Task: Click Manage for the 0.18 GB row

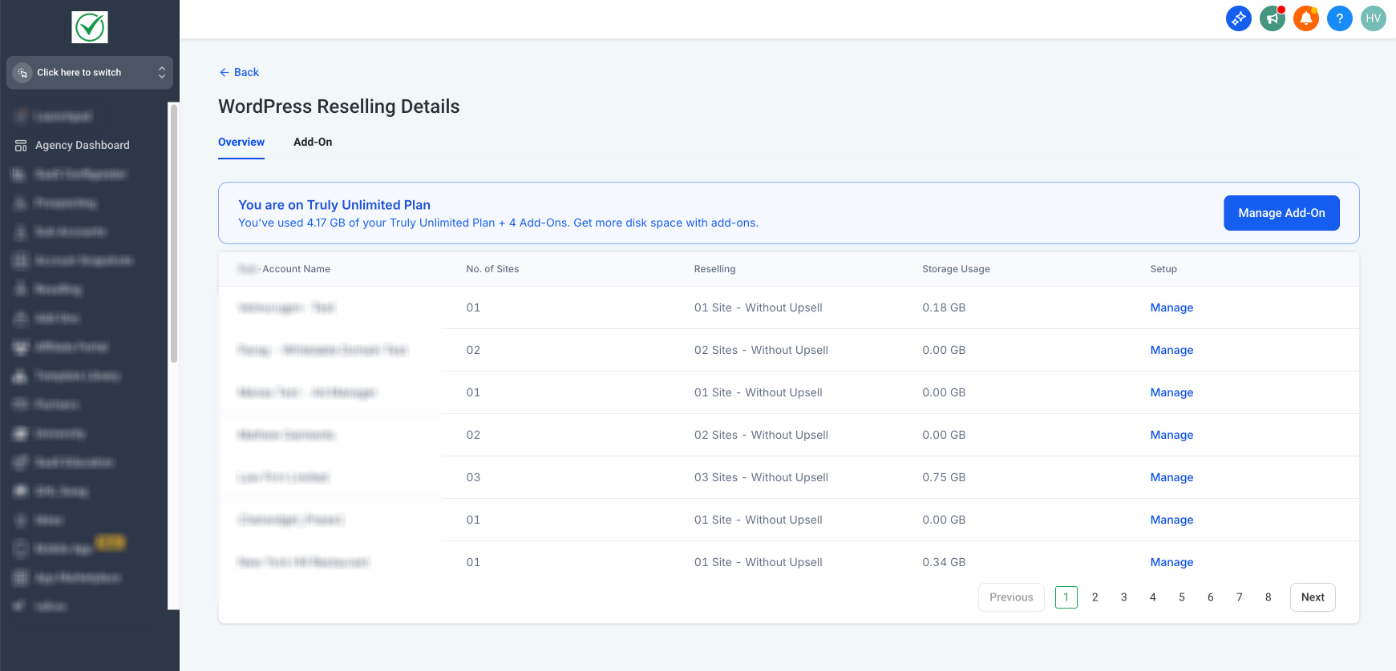Action: pos(1171,308)
